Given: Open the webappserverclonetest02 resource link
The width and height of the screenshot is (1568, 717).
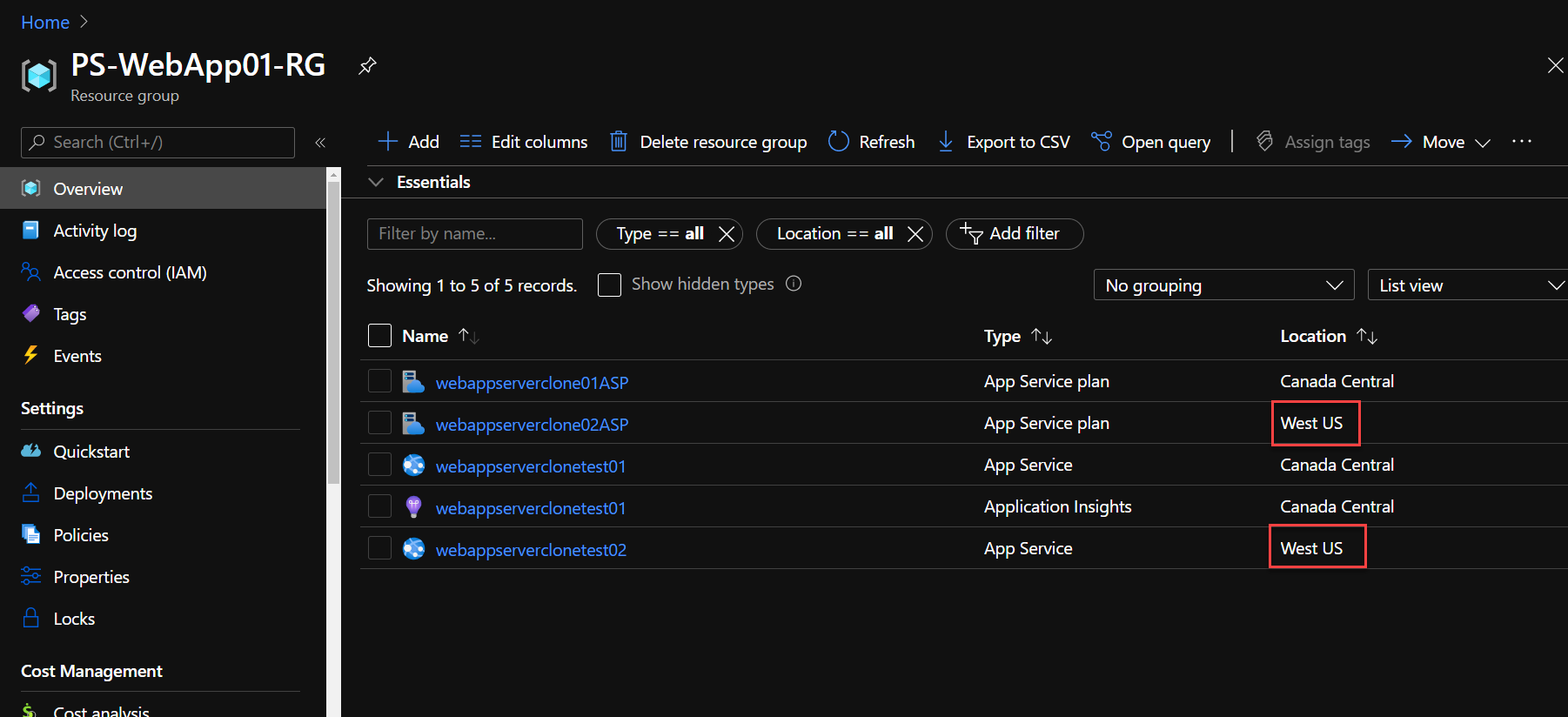Looking at the screenshot, I should pos(531,550).
